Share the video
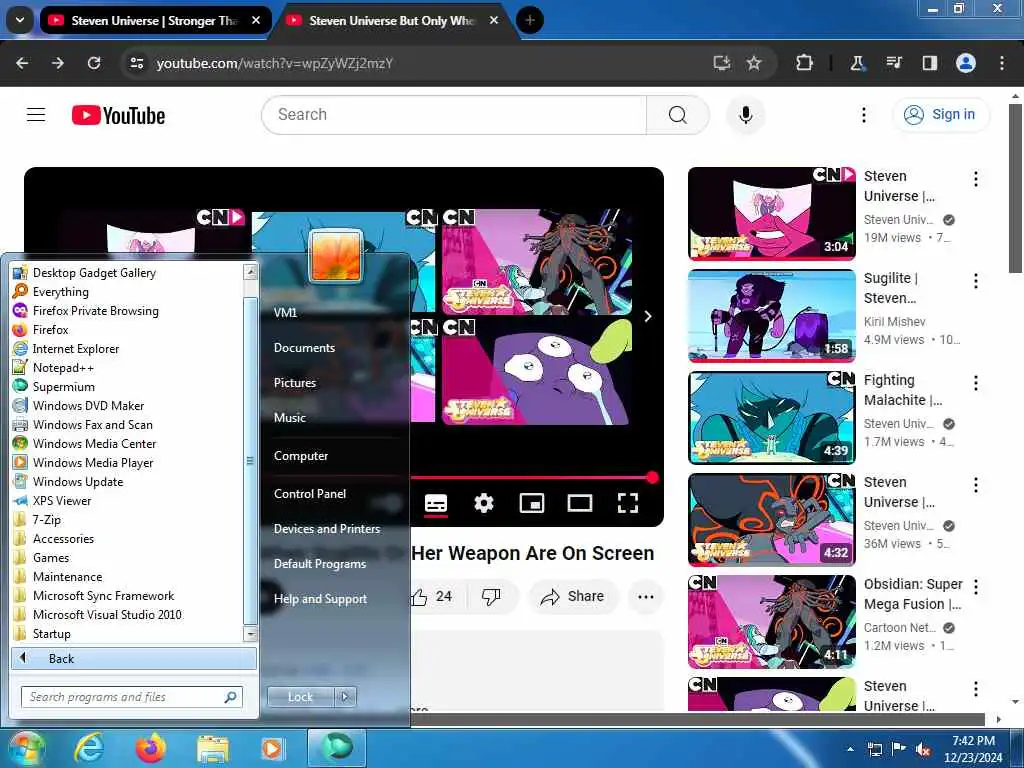1024x768 pixels. (572, 596)
